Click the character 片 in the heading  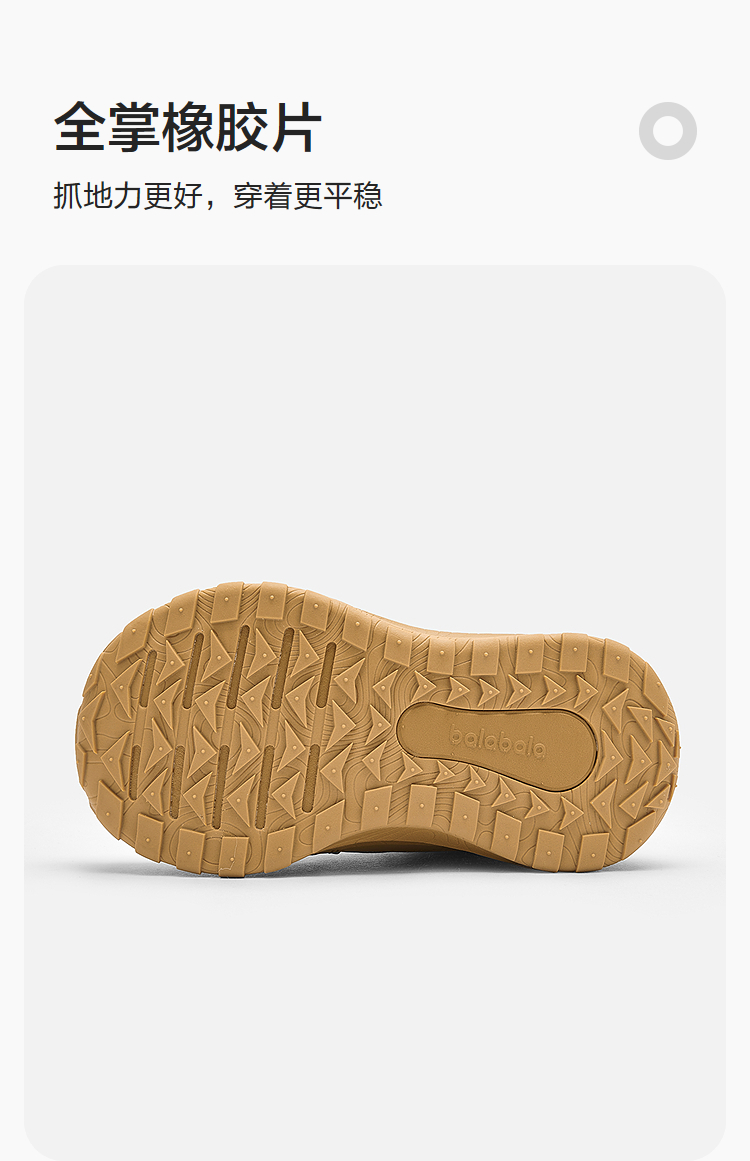296,127
